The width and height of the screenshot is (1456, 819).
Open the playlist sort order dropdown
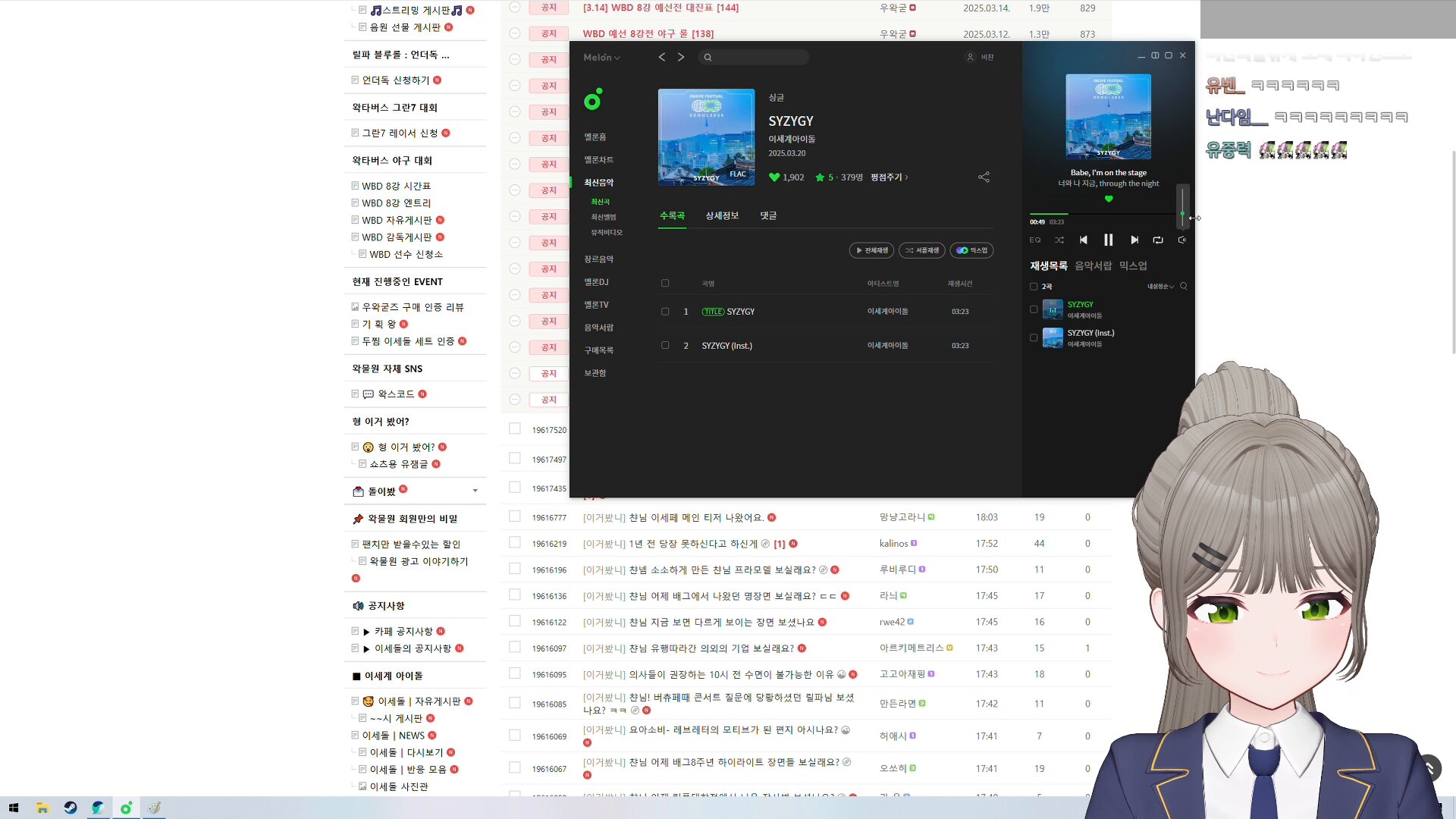click(x=1160, y=287)
